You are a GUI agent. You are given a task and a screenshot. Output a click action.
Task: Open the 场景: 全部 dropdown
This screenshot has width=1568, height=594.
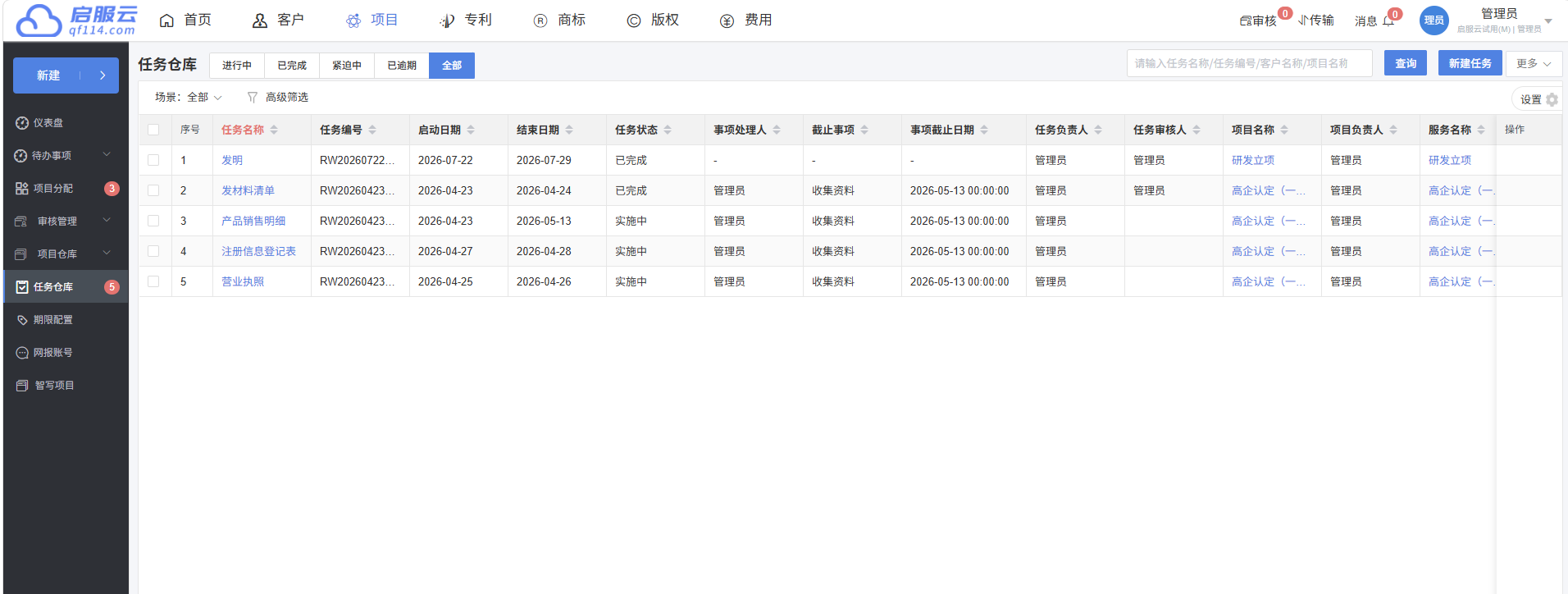189,98
